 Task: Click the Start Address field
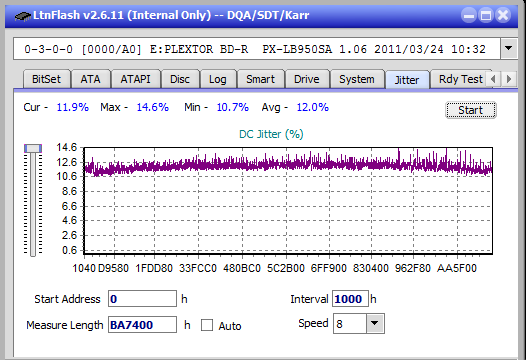pyautogui.click(x=142, y=299)
